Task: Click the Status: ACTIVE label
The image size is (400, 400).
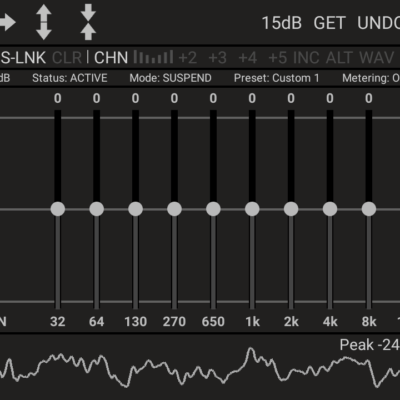Action: click(70, 78)
